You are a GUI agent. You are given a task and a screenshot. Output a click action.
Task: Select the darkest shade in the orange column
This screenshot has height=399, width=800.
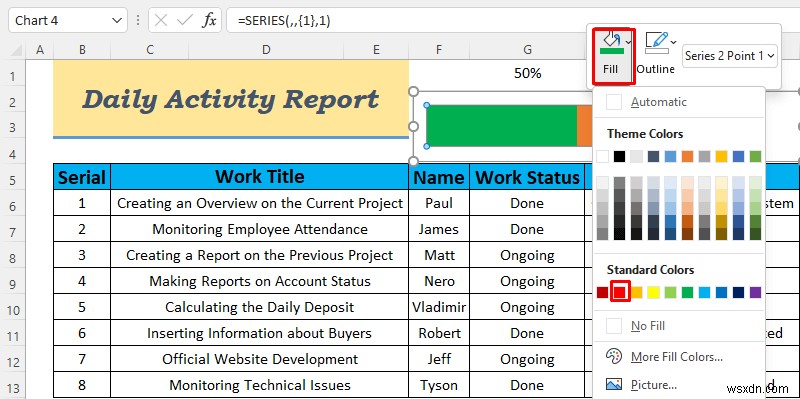tap(687, 234)
